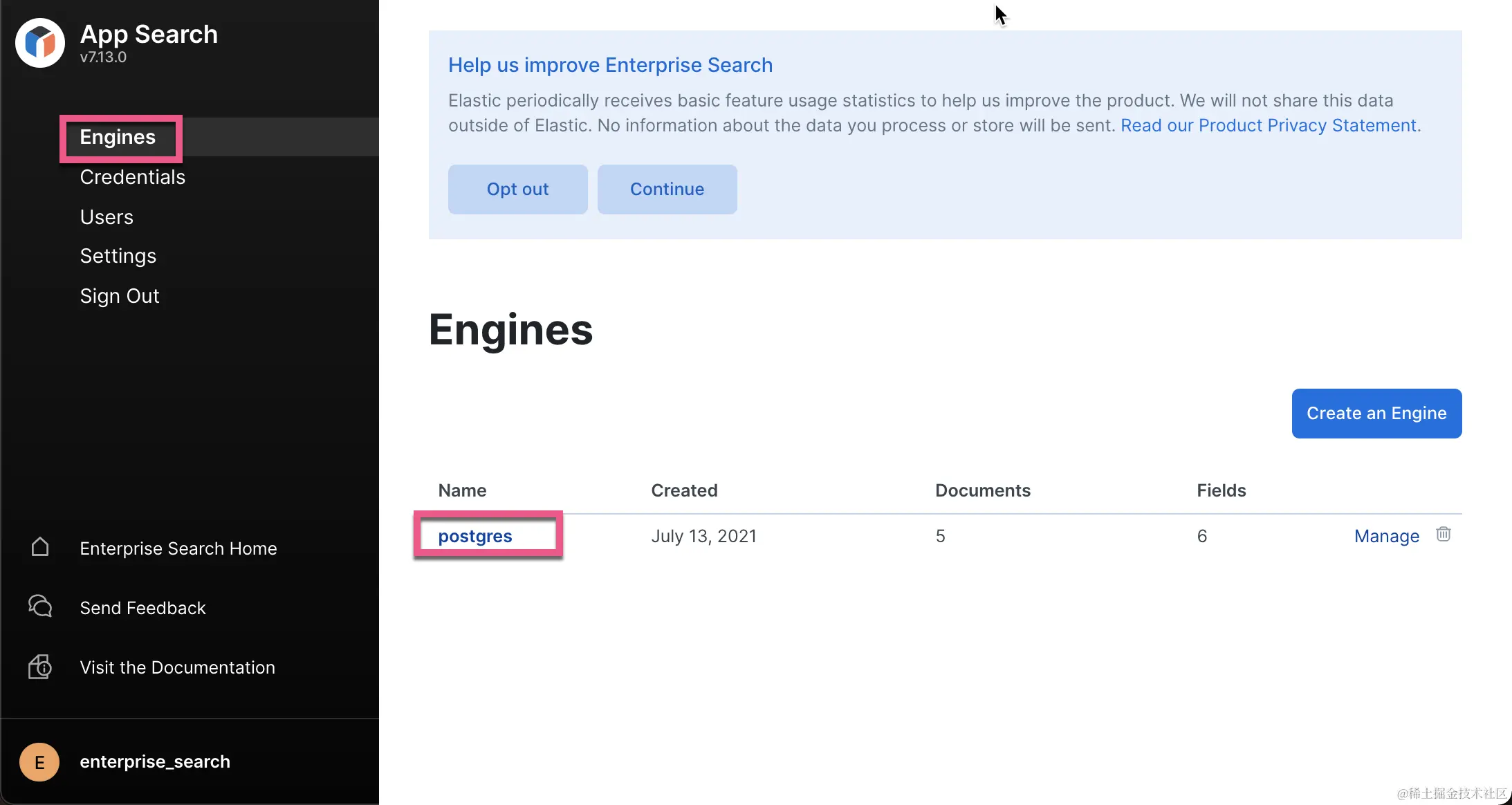Click Create an Engine button
Screen dimensions: 1512x805
click(x=1376, y=414)
